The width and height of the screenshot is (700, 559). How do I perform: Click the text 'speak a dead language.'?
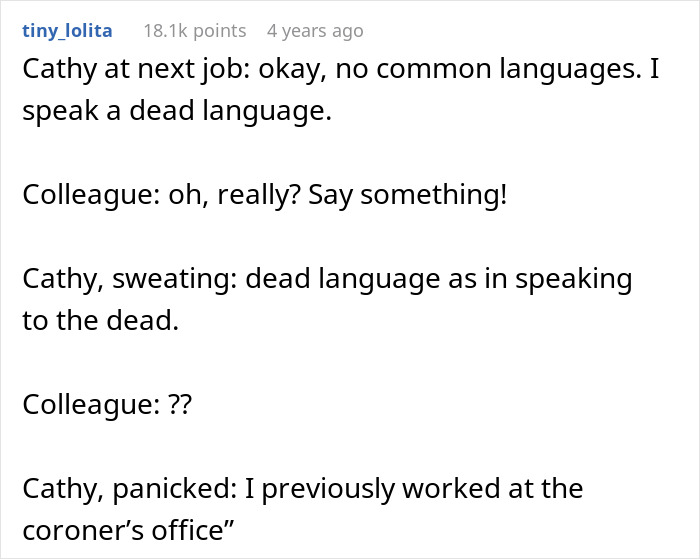pyautogui.click(x=176, y=111)
